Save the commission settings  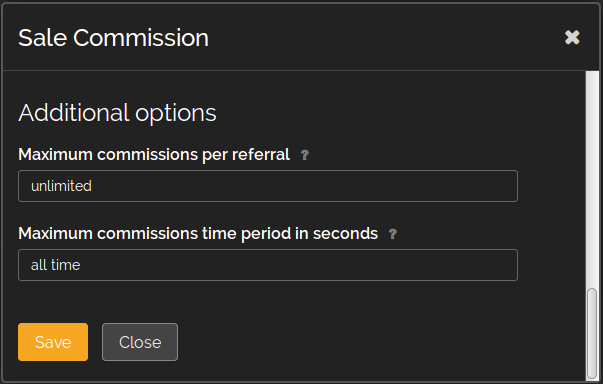click(53, 342)
